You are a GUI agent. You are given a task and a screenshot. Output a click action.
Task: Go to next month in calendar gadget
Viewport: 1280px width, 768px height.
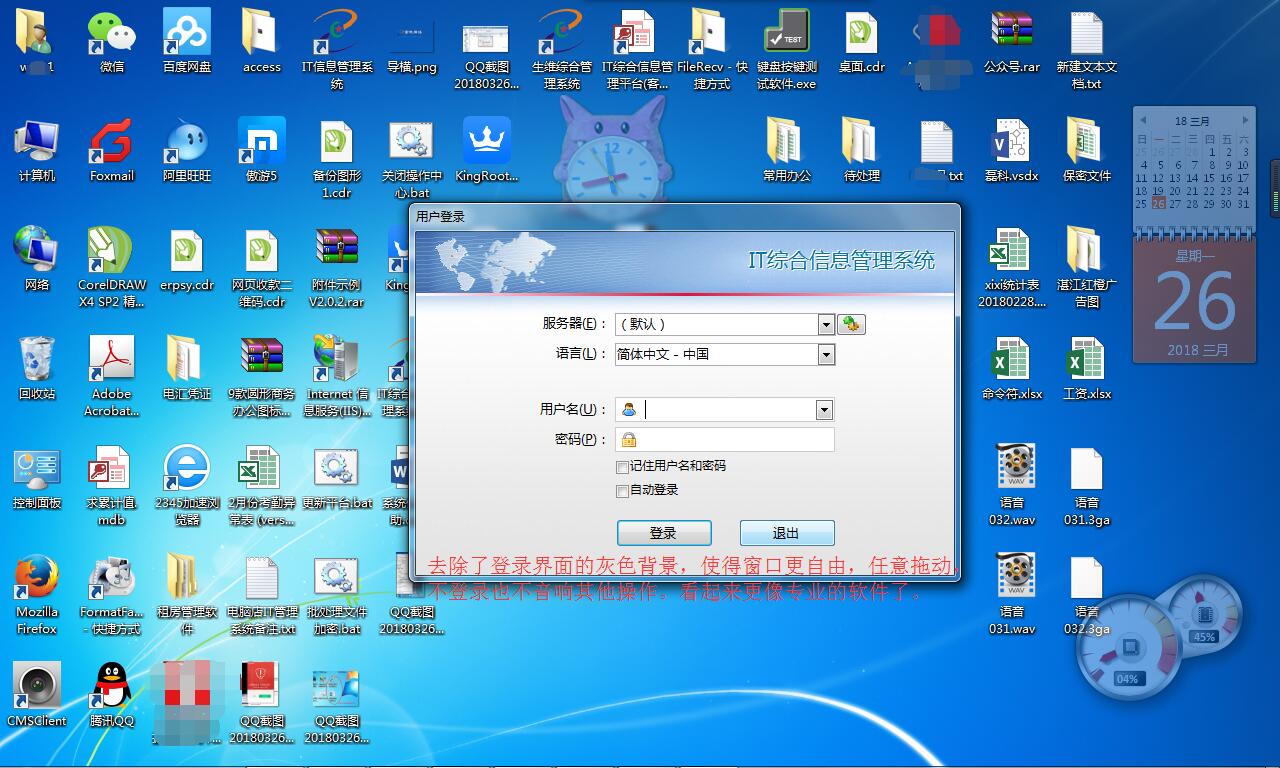click(1244, 120)
